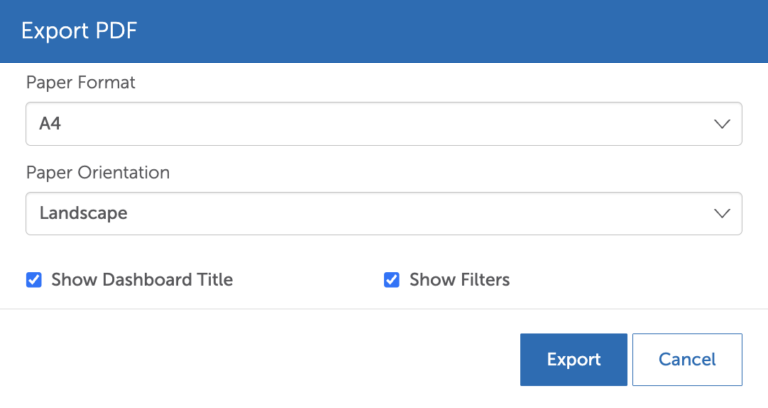This screenshot has height=408, width=768.
Task: Click the Export button
Action: 573,360
